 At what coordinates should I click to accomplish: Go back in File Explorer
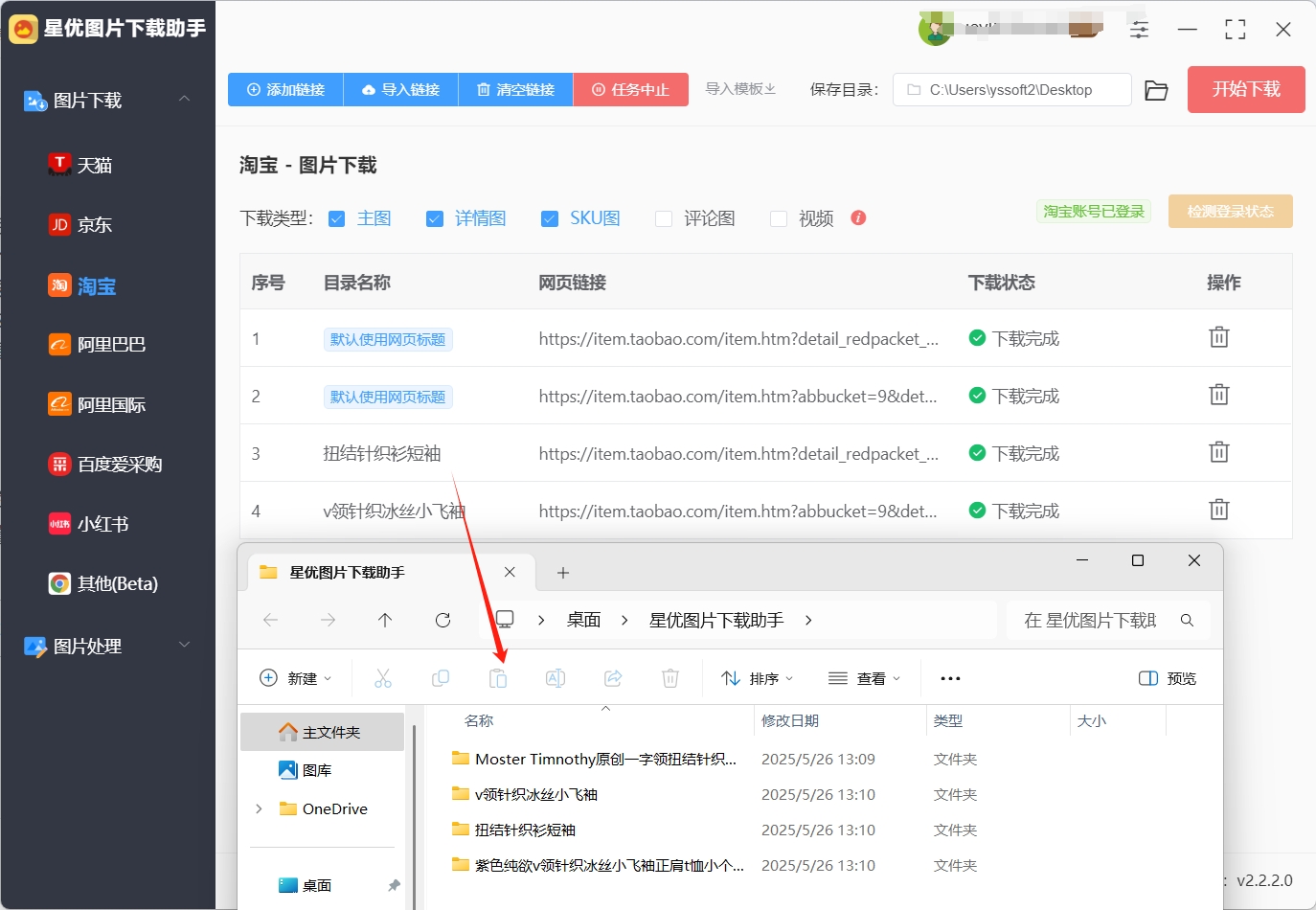pos(270,621)
